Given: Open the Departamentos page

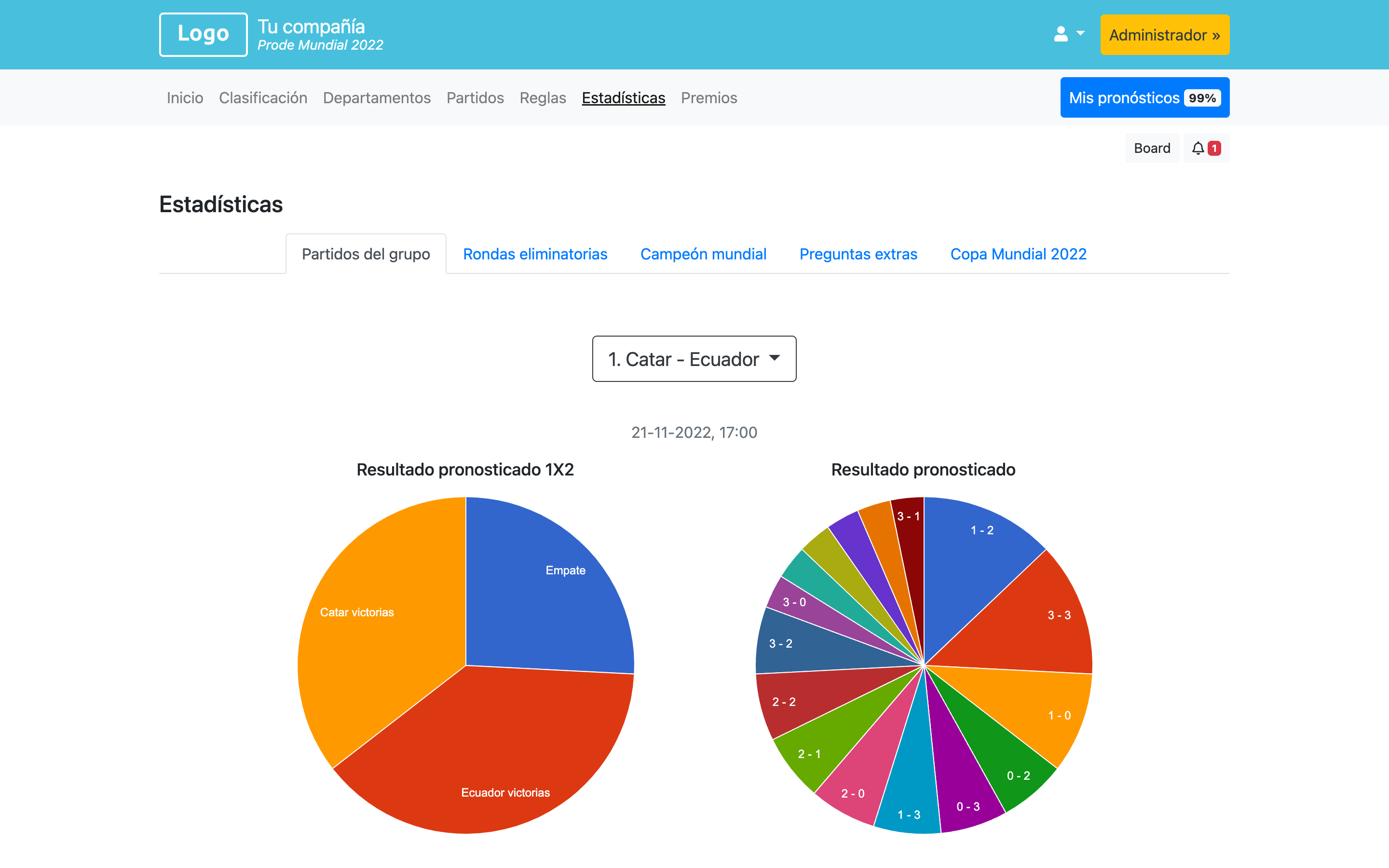Looking at the screenshot, I should point(377,98).
